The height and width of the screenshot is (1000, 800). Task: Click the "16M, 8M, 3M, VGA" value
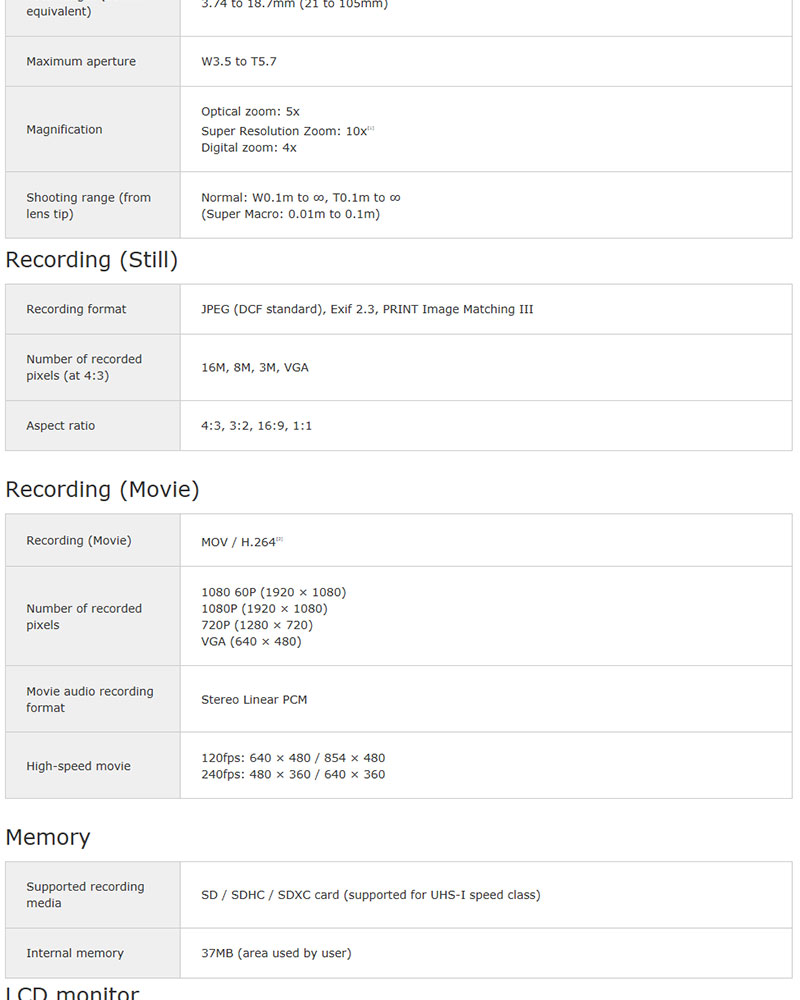255,368
